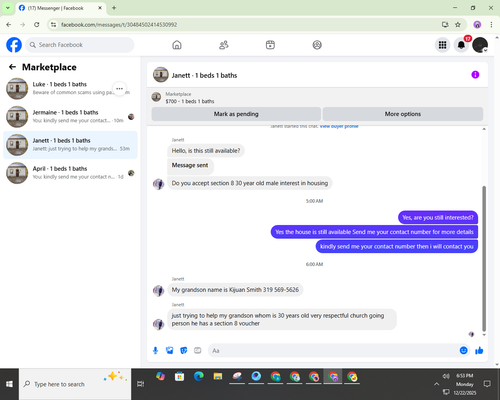Click the purple conversation information icon
This screenshot has width=500, height=400.
(475, 75)
